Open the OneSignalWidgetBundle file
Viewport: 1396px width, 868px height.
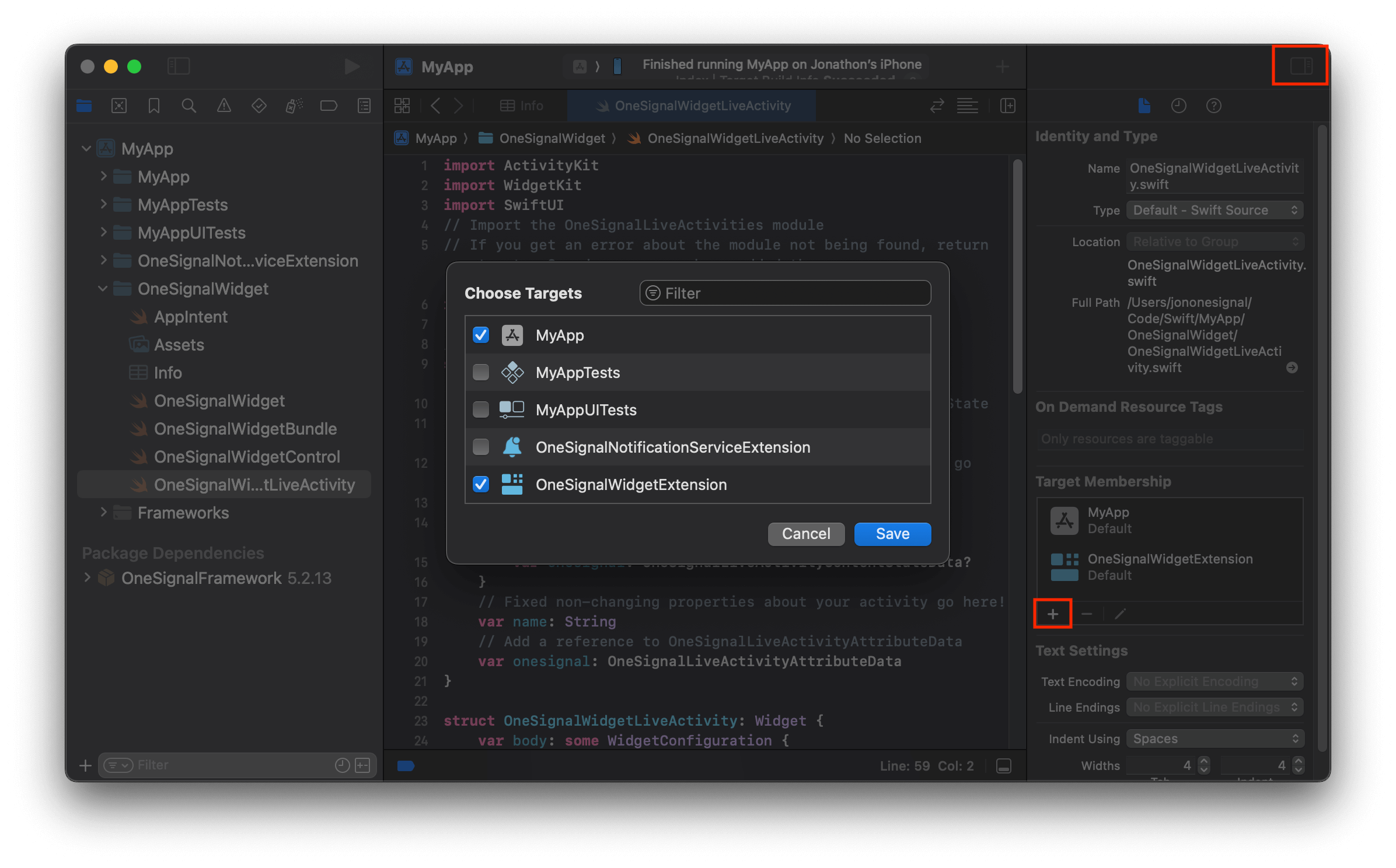point(245,429)
